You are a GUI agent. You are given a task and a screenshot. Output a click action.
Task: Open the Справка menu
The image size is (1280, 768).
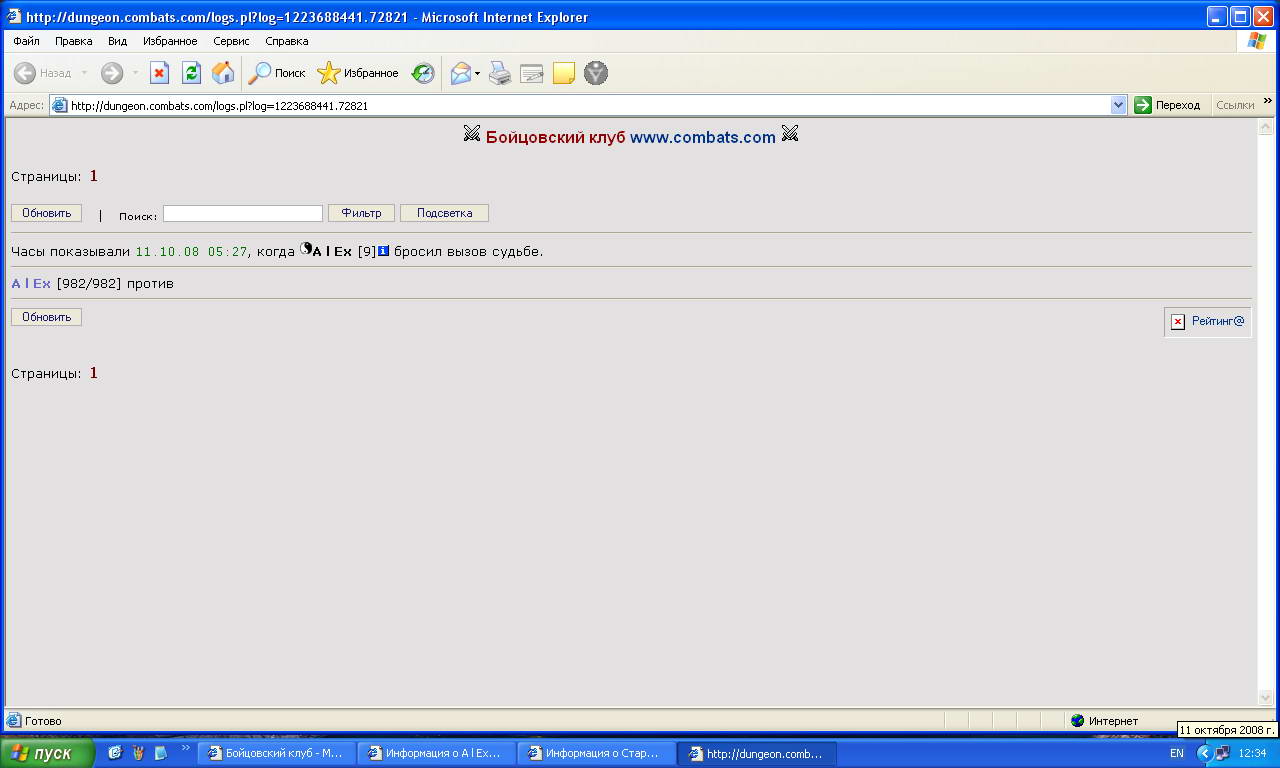pos(287,41)
